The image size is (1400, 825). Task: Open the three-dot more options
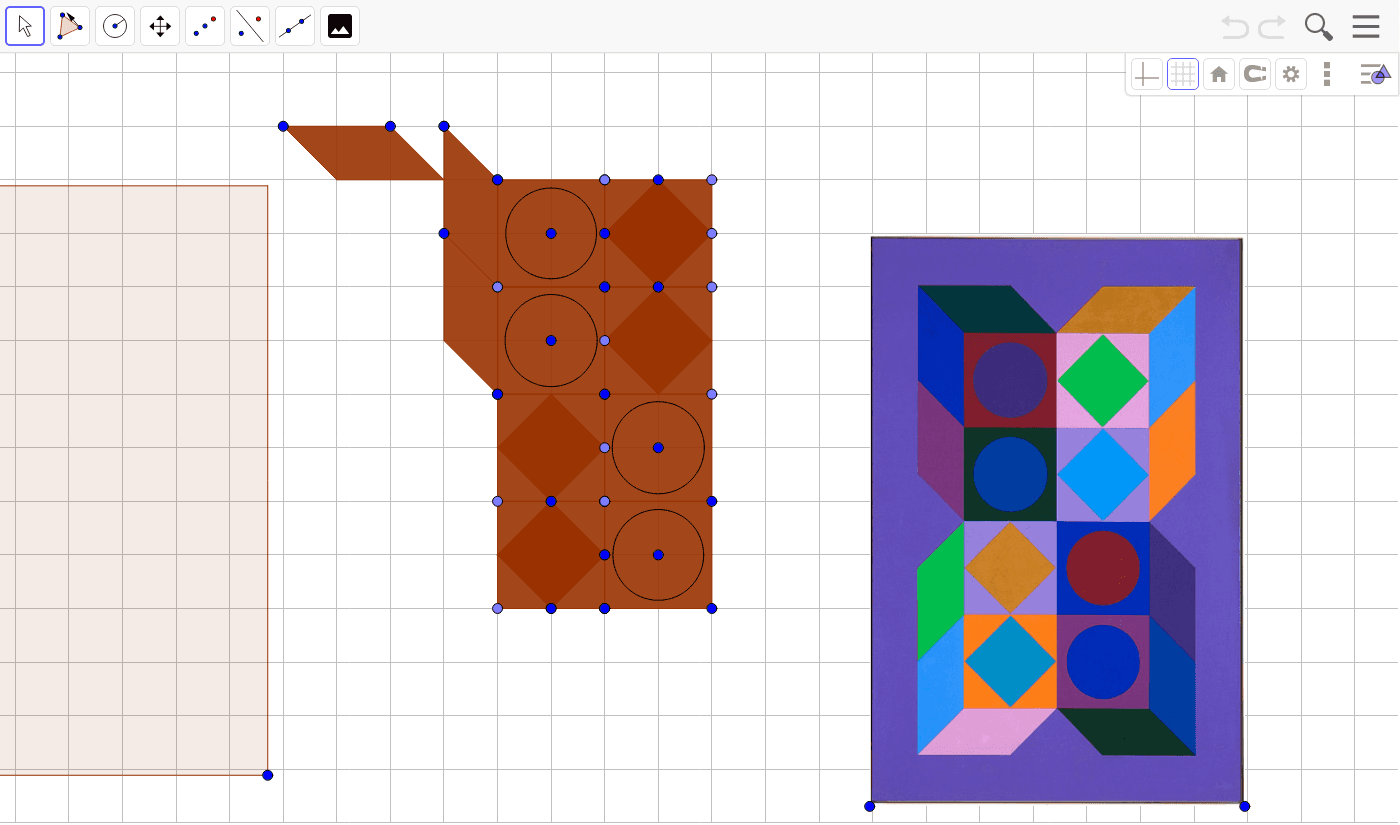[x=1327, y=74]
